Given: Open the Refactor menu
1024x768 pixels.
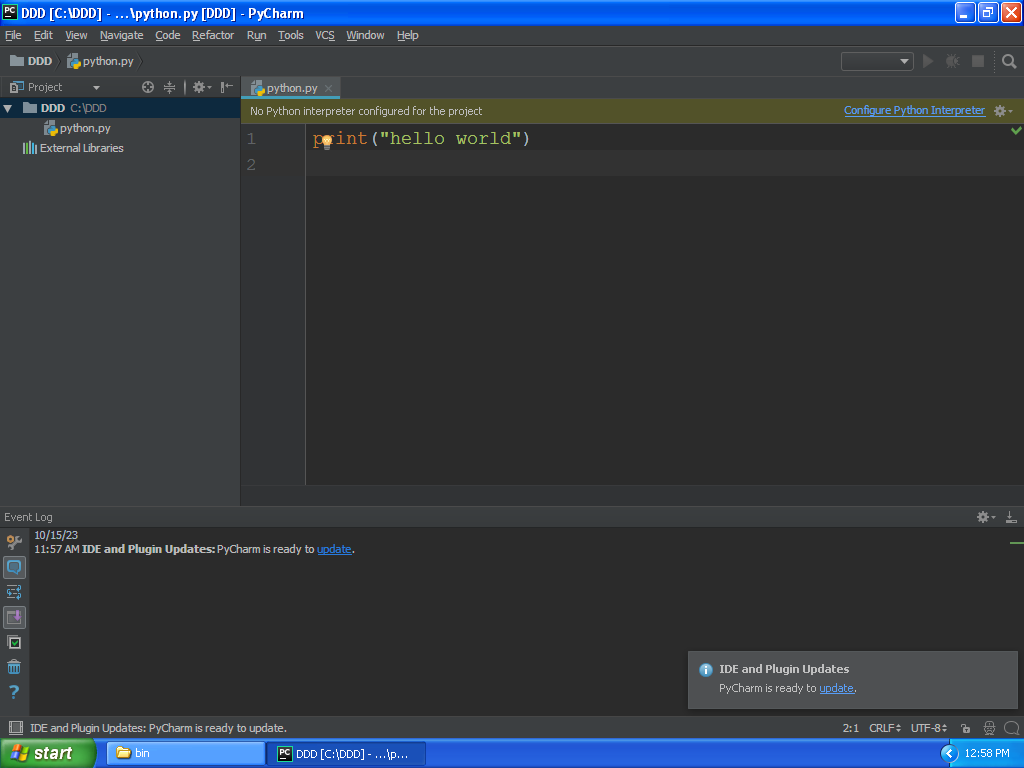Looking at the screenshot, I should [x=213, y=35].
